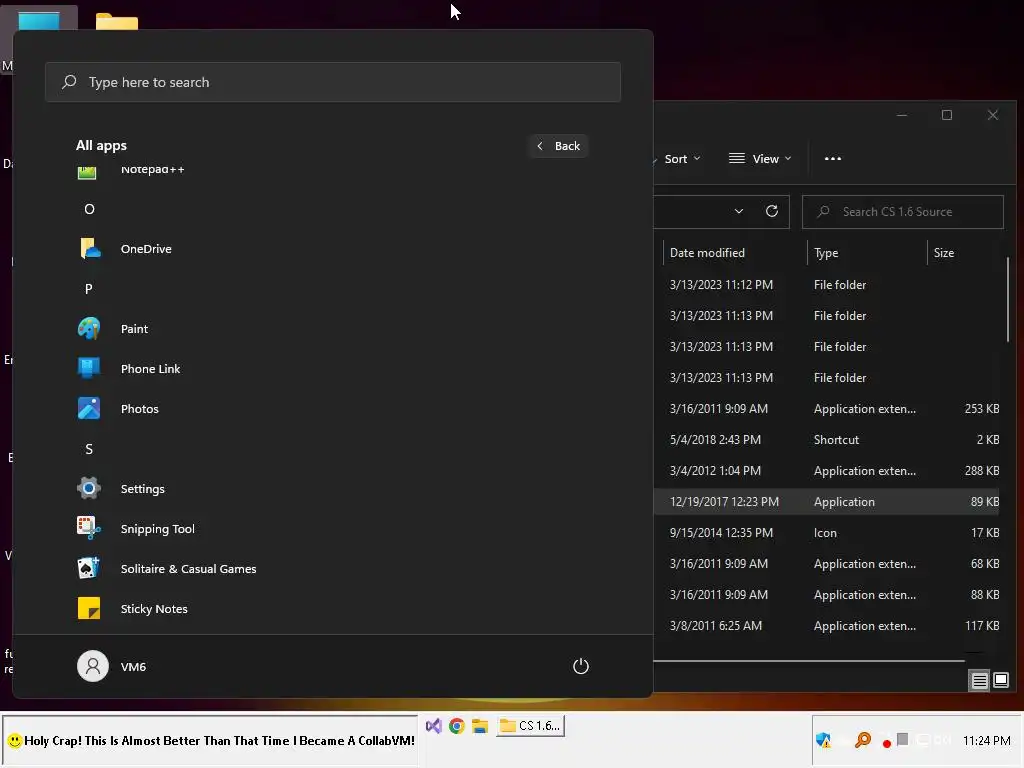Click the gray square tray icon
Image resolution: width=1024 pixels, height=768 pixels.
pyautogui.click(x=903, y=739)
